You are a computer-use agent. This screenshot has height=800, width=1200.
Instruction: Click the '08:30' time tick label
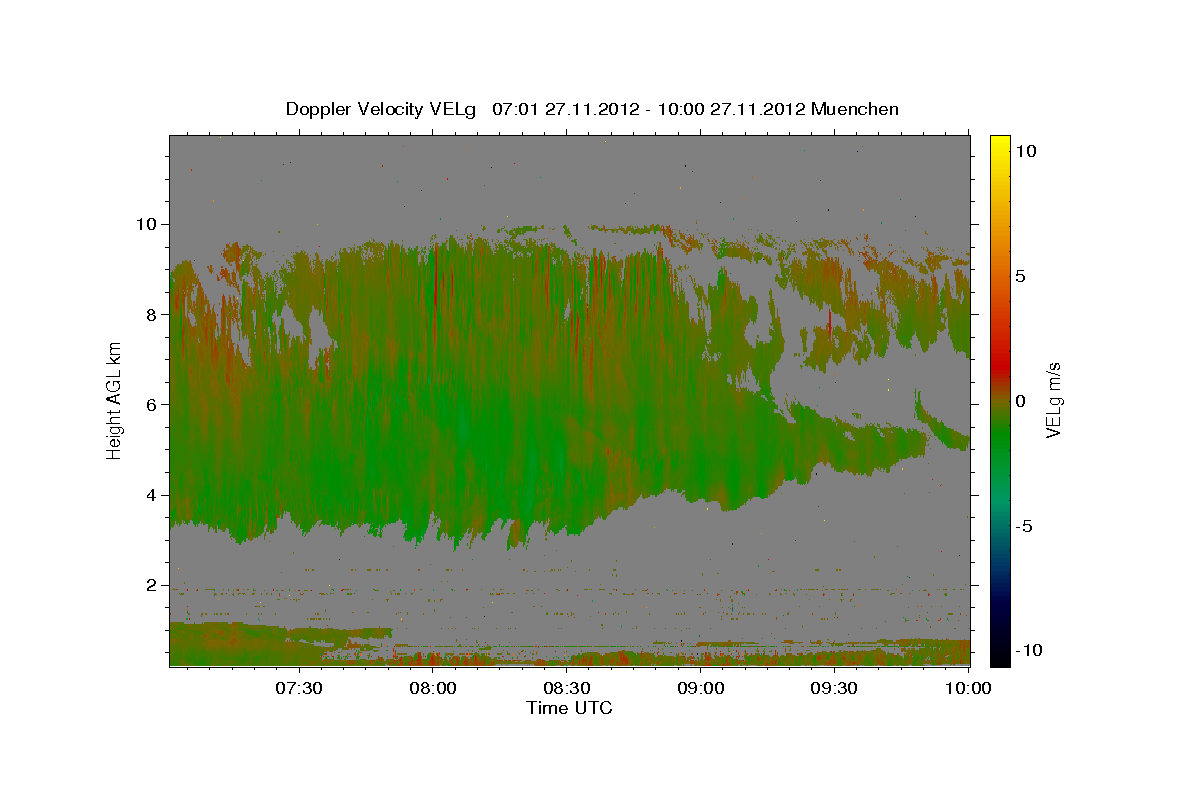(567, 688)
